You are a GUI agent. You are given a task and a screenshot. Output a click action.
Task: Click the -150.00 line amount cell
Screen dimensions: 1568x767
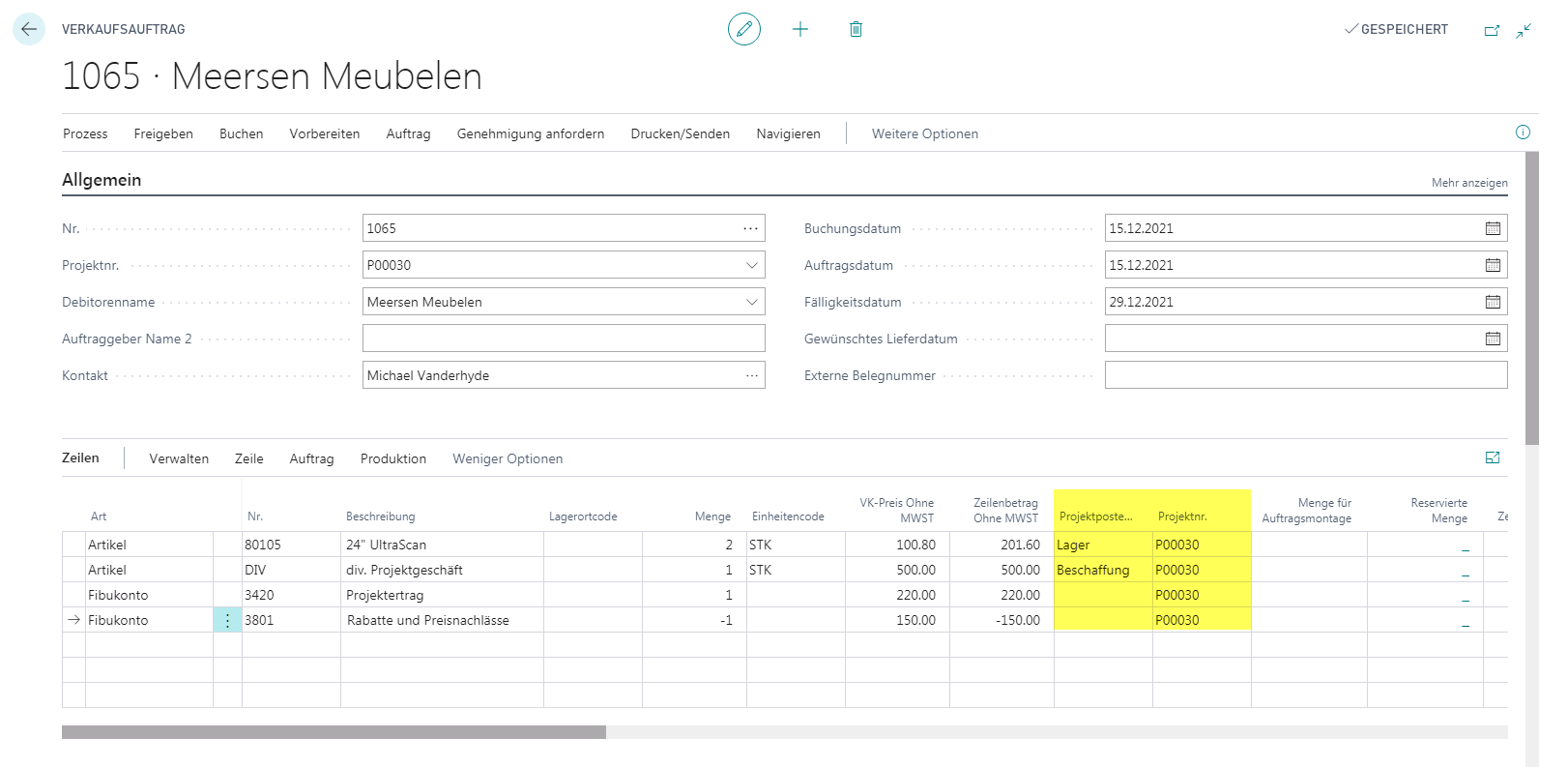[1002, 620]
